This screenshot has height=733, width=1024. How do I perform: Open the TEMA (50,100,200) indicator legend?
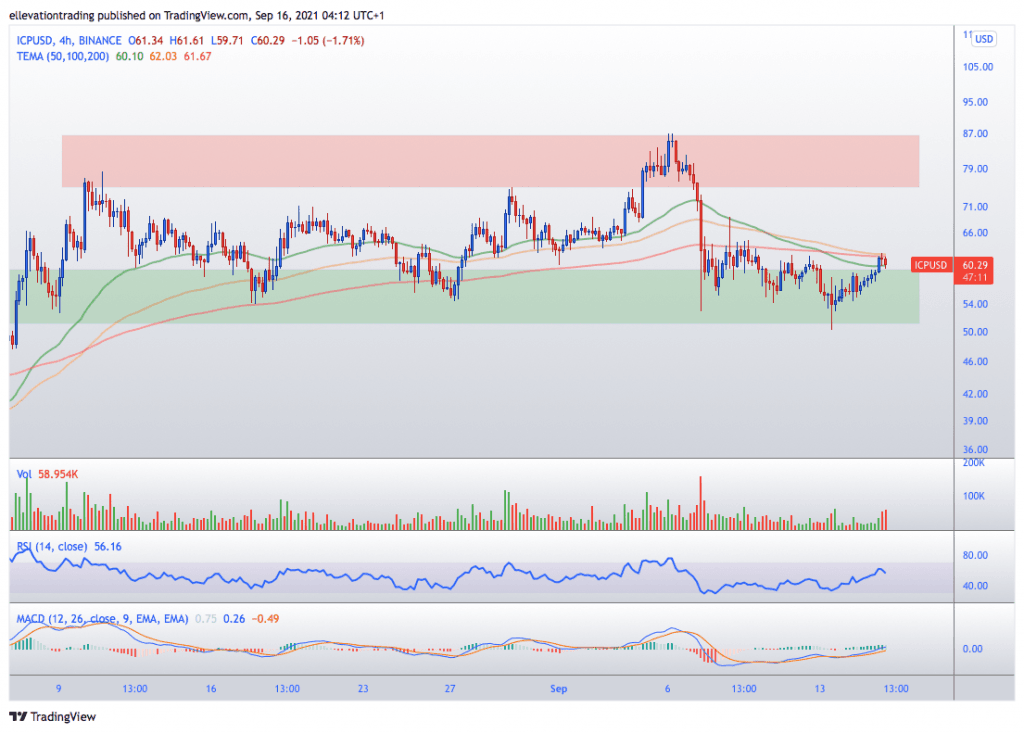click(x=62, y=56)
